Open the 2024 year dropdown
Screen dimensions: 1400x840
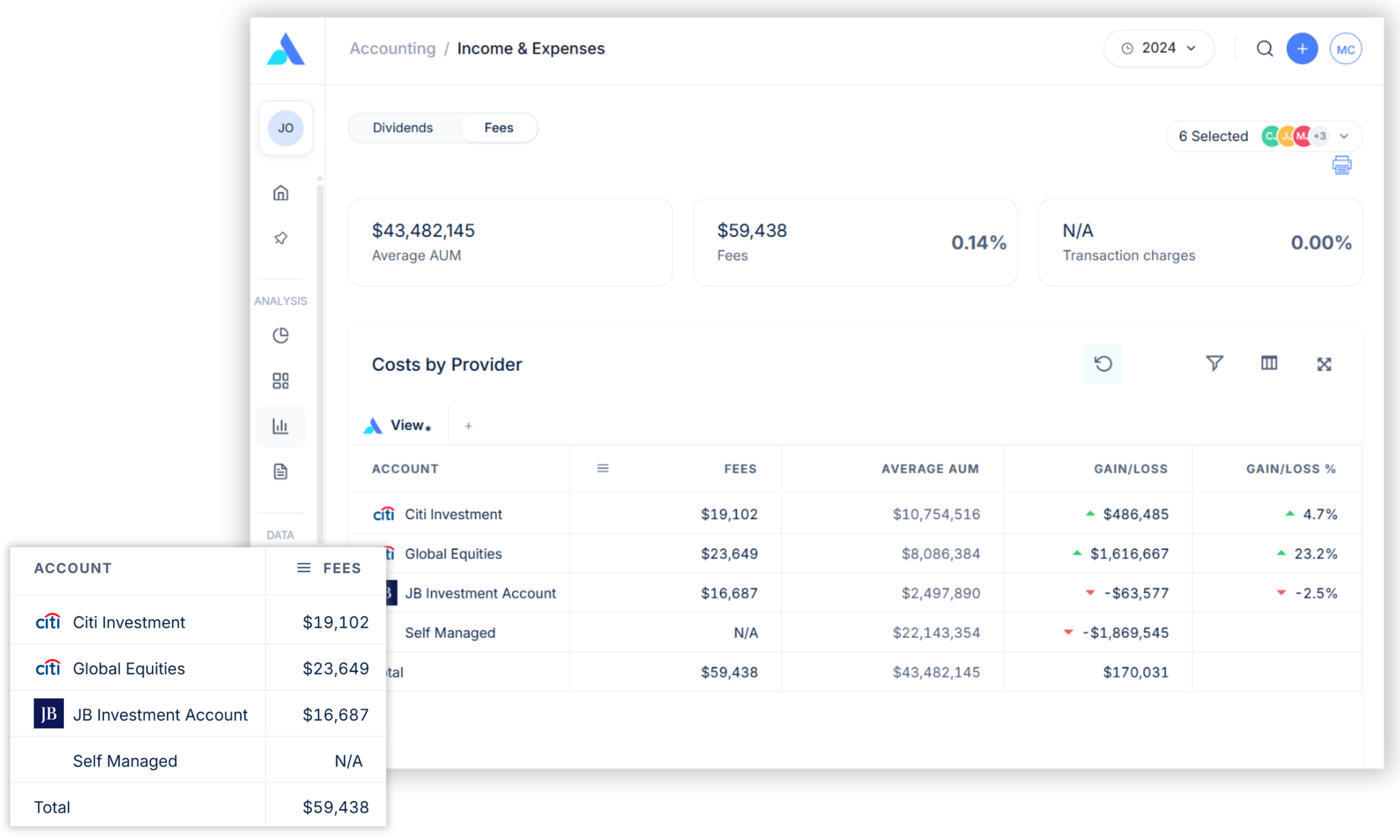click(x=1158, y=49)
